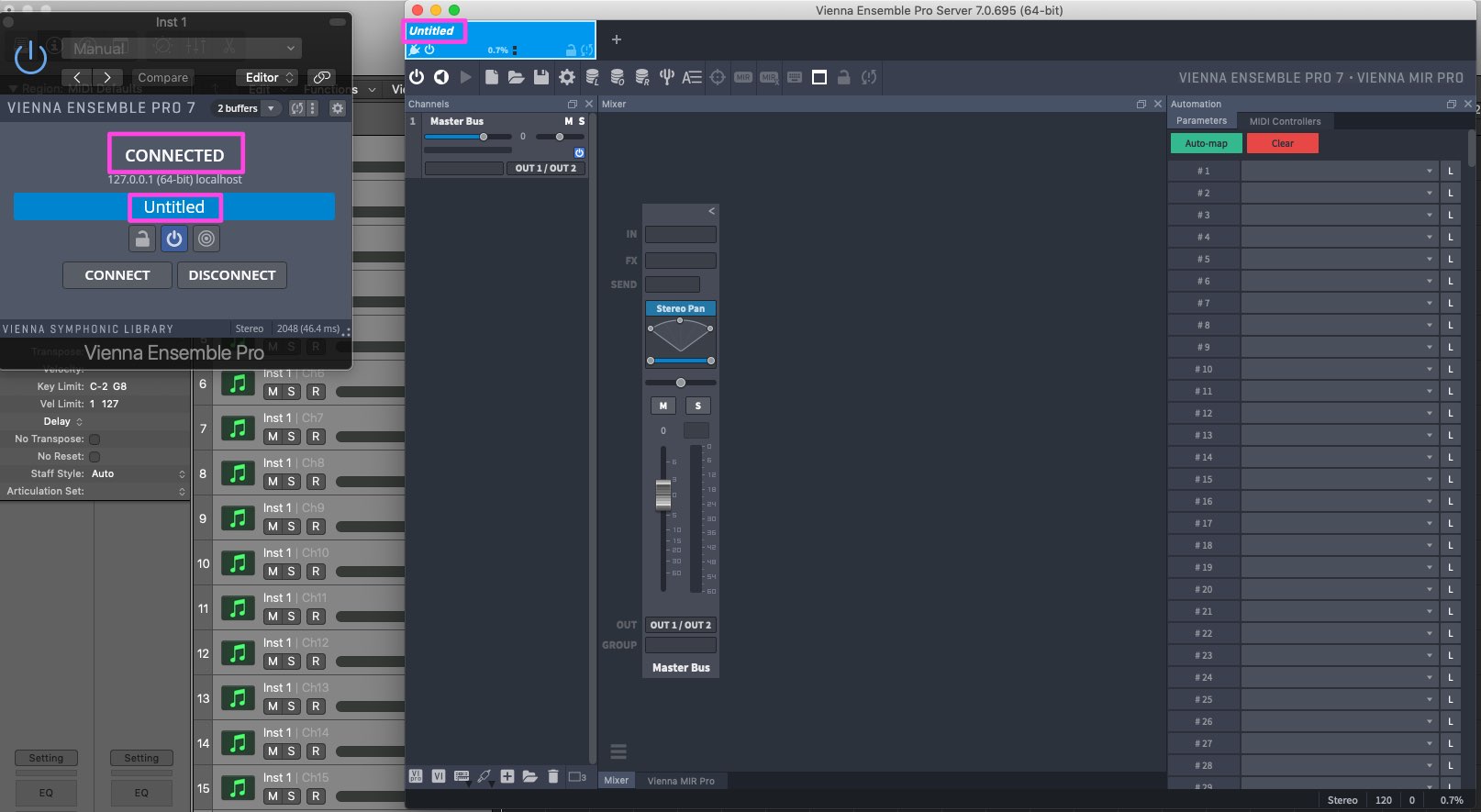The image size is (1481, 812).
Task: Open the Editor view dropdown
Action: tap(267, 77)
